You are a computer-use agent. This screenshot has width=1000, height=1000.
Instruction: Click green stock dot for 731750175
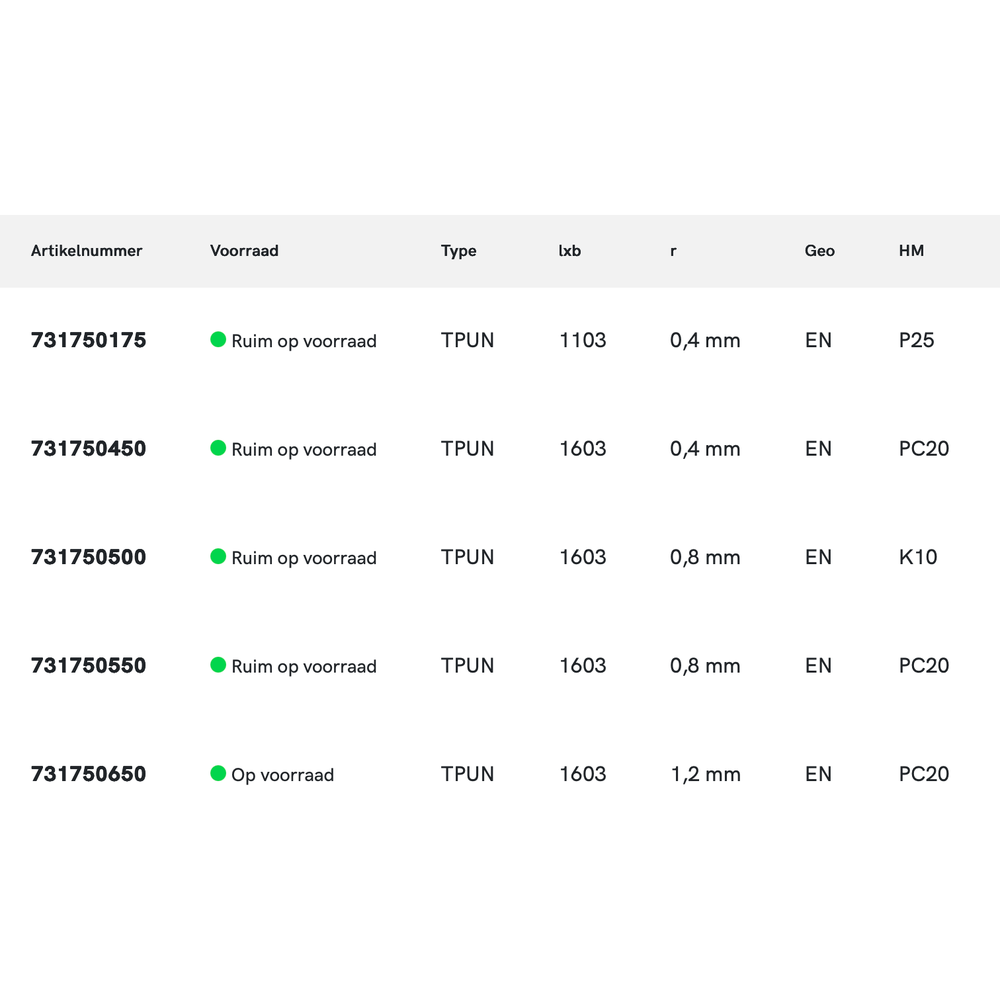coord(218,340)
